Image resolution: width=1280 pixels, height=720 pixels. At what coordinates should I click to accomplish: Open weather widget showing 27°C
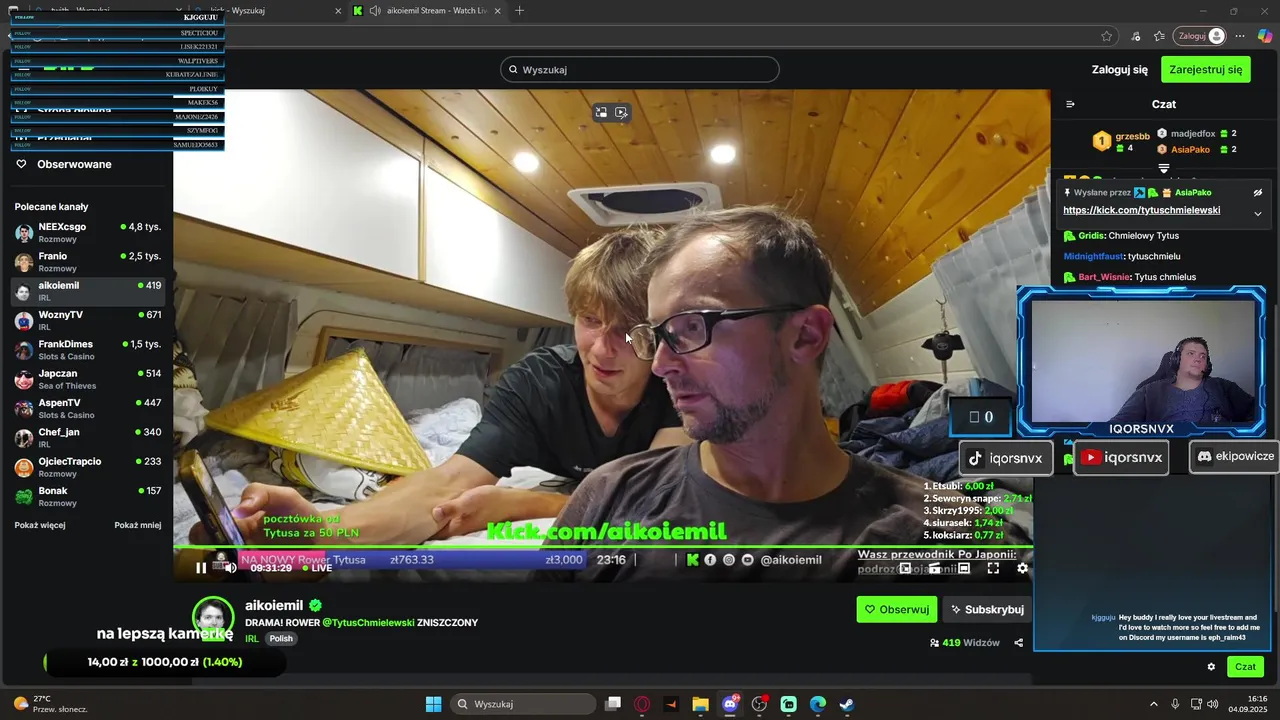(50, 704)
